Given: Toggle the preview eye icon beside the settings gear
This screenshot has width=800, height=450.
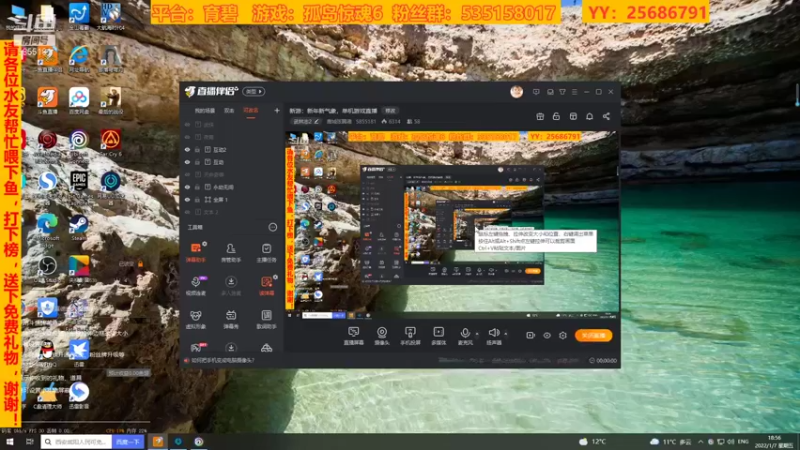Looking at the screenshot, I should pyautogui.click(x=546, y=335).
